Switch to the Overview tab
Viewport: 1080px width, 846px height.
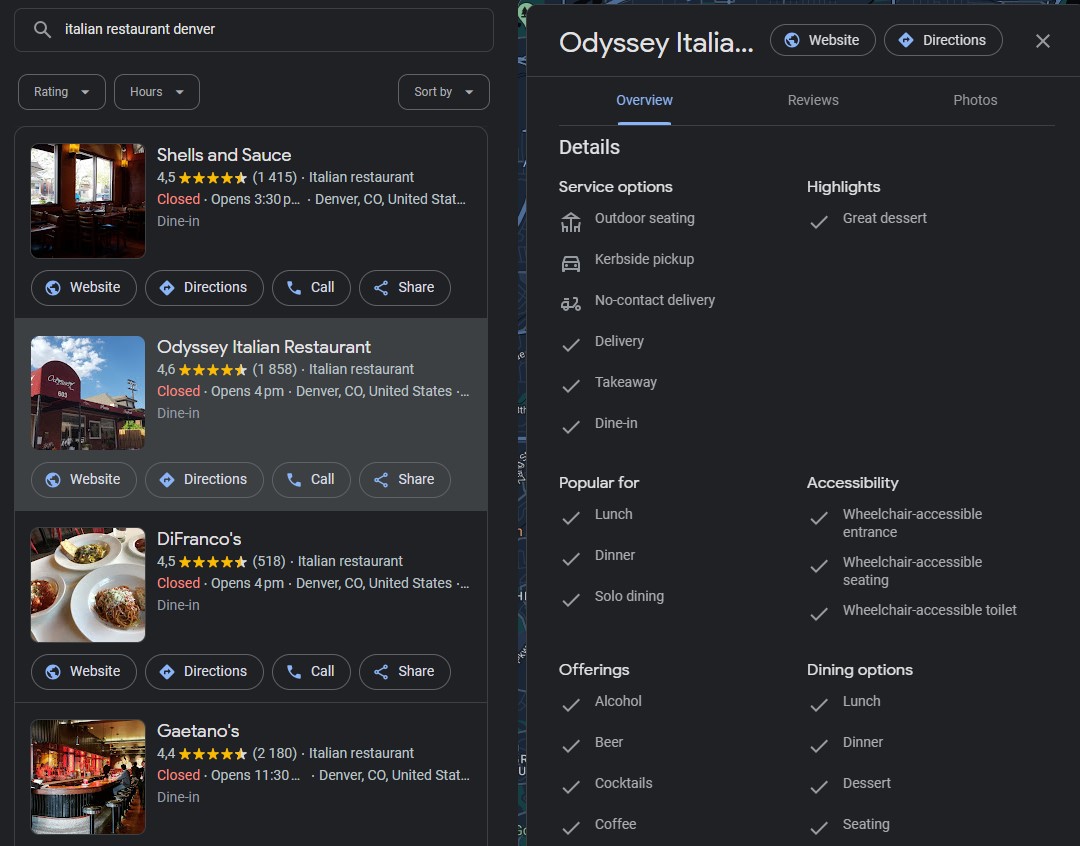(644, 101)
